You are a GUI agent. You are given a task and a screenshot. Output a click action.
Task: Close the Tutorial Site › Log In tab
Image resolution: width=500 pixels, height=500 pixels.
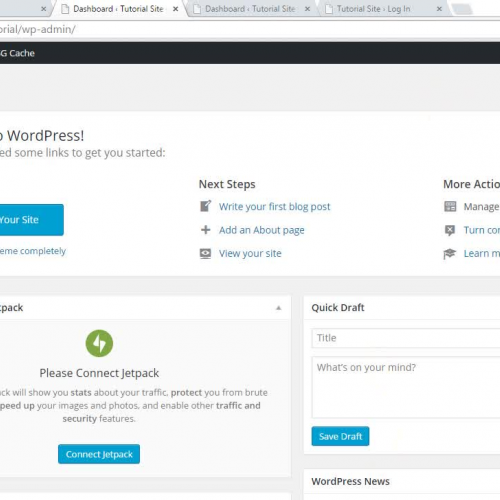click(x=439, y=9)
